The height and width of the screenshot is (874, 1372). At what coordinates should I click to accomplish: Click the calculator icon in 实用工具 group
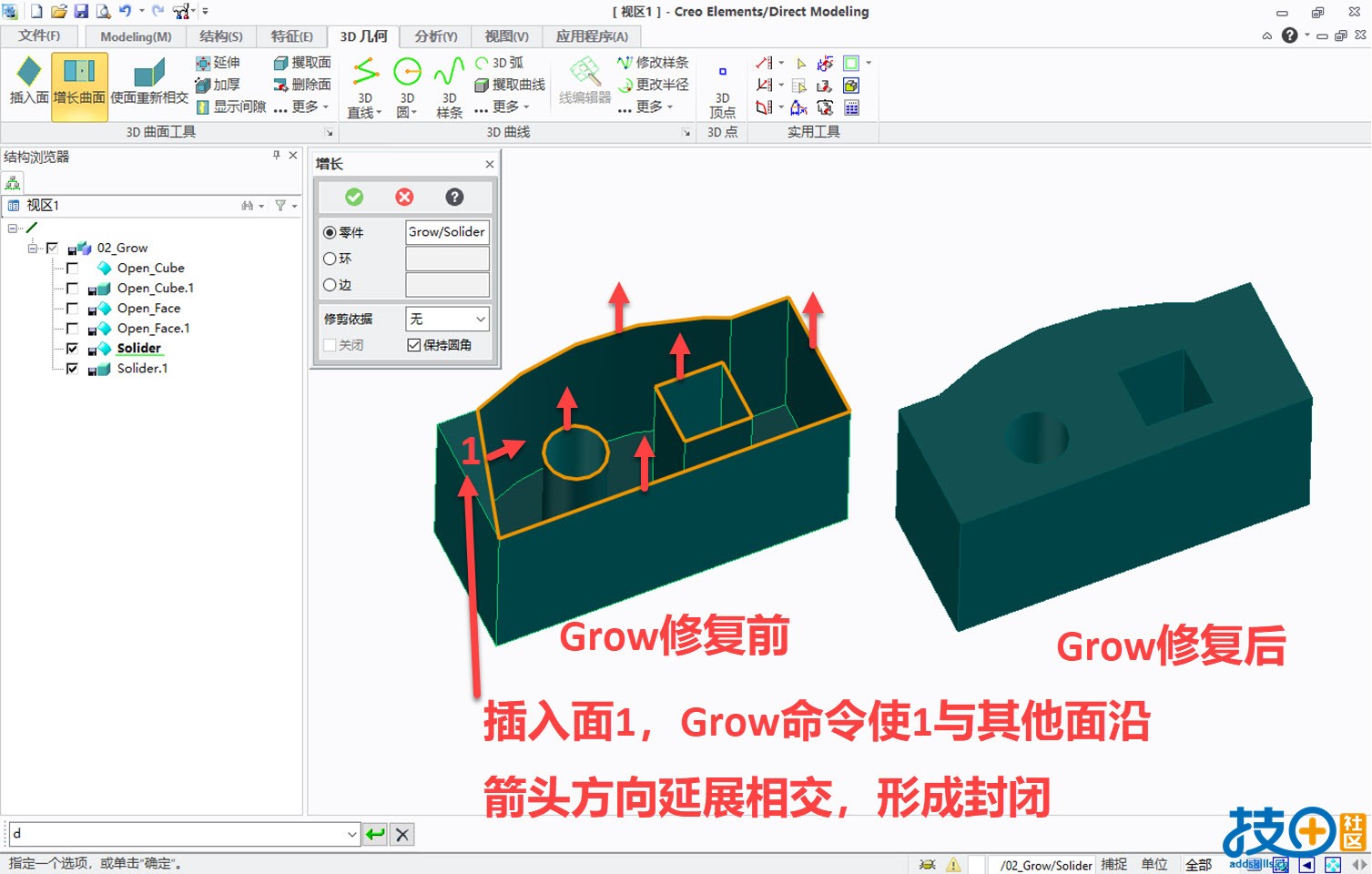pyautogui.click(x=851, y=107)
